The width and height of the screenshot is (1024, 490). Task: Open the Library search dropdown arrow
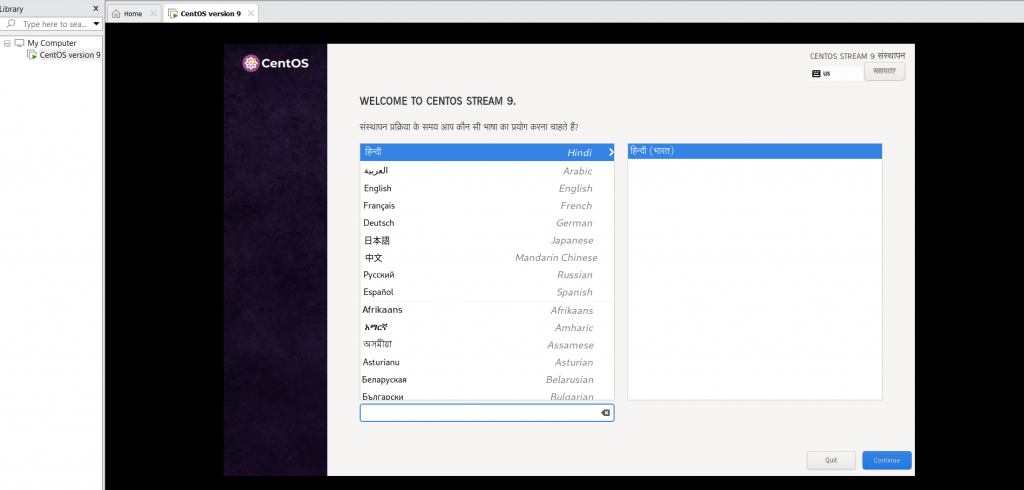[96, 24]
